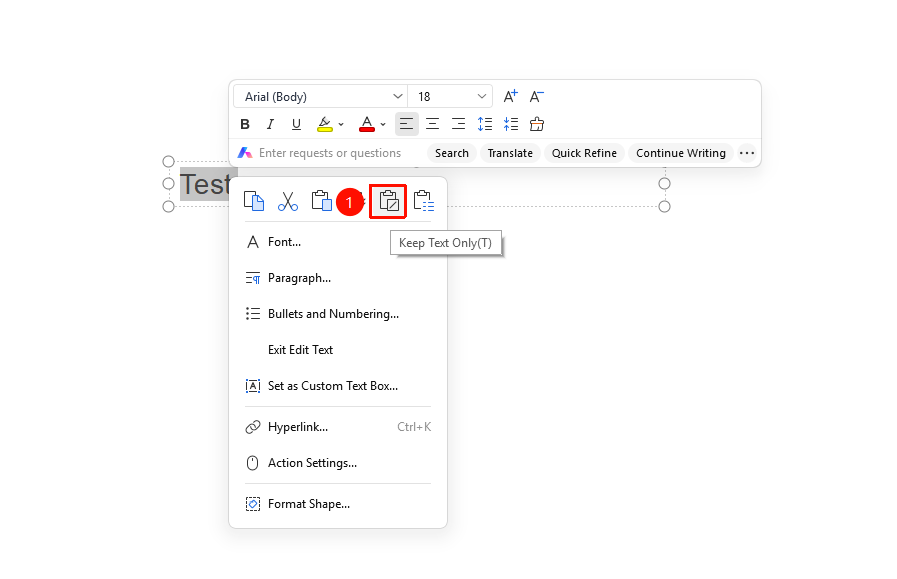
Task: Expand the font color dropdown arrow
Action: pos(383,124)
